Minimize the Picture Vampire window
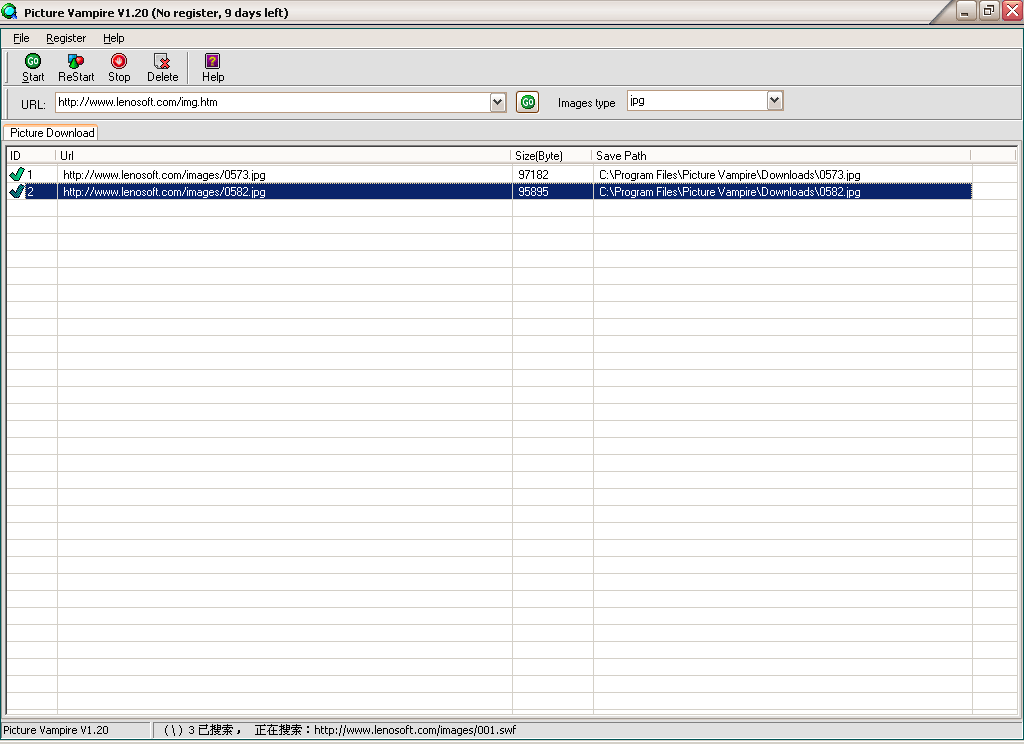1024x744 pixels. 966,10
